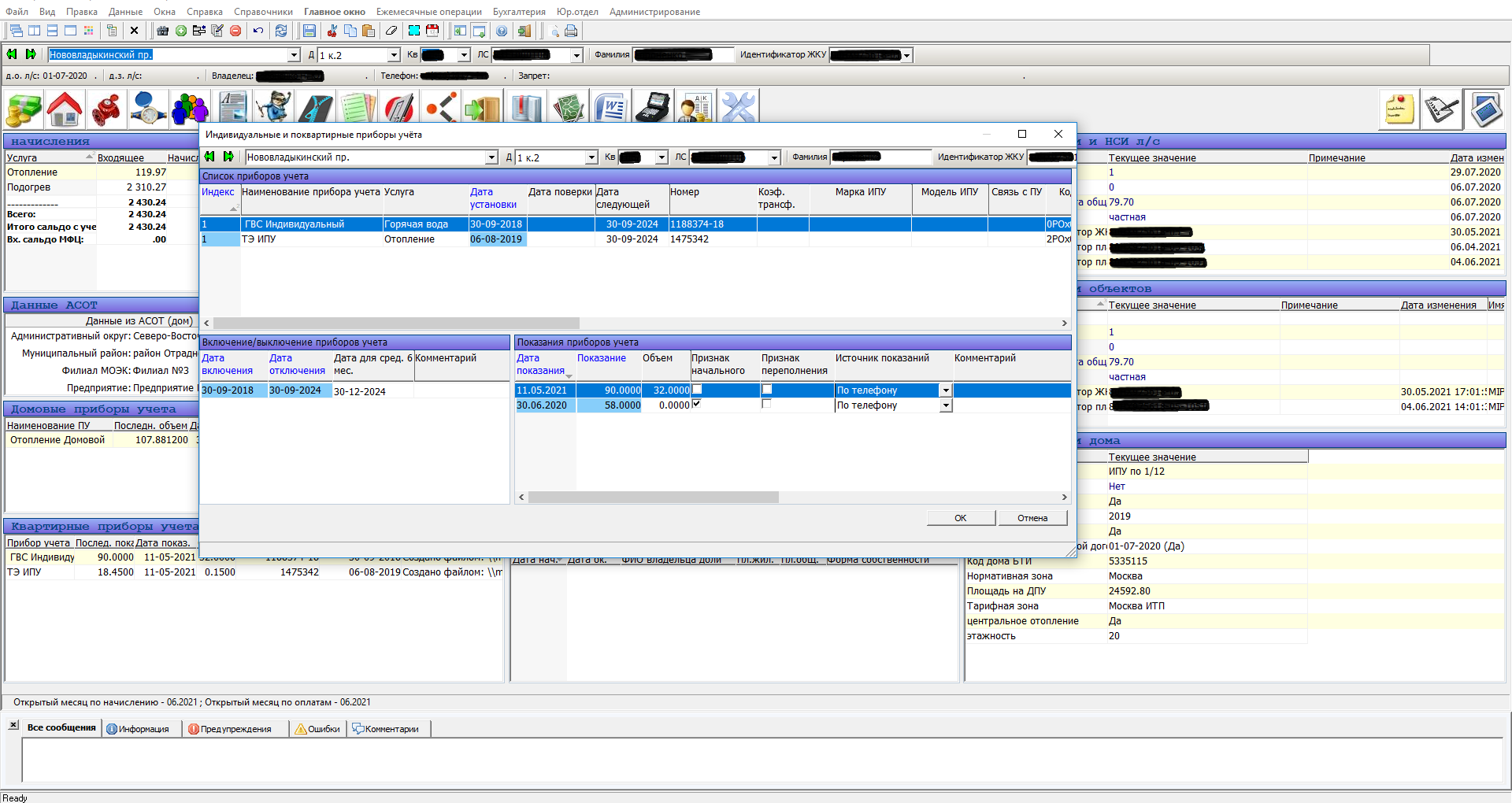Open main window Кв apartment dropdown
The width and height of the screenshot is (1512, 803).
(464, 55)
